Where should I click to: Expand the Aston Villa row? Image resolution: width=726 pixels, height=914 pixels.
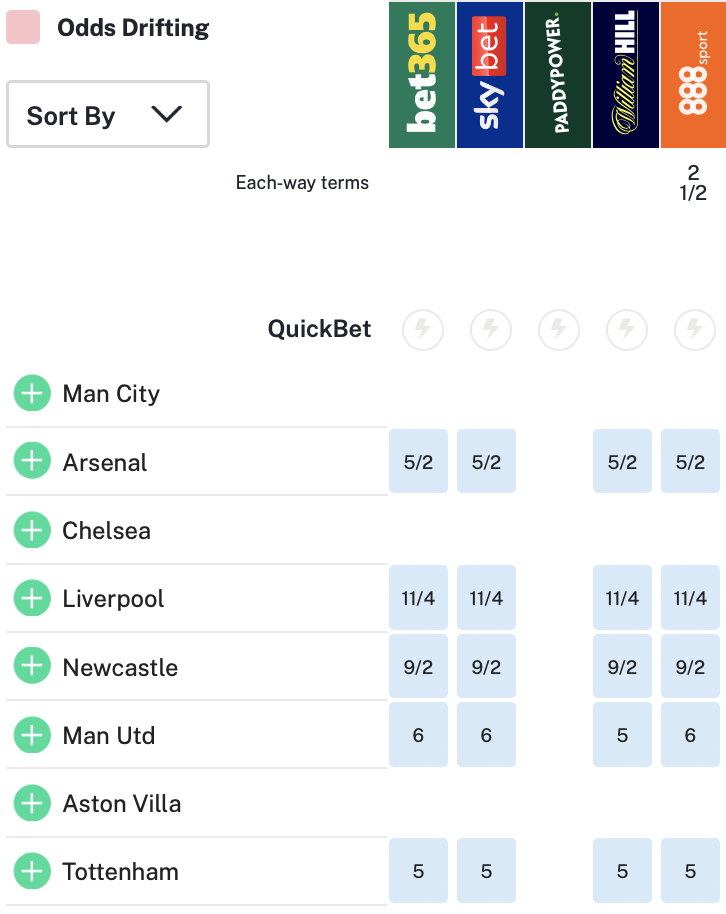(32, 803)
